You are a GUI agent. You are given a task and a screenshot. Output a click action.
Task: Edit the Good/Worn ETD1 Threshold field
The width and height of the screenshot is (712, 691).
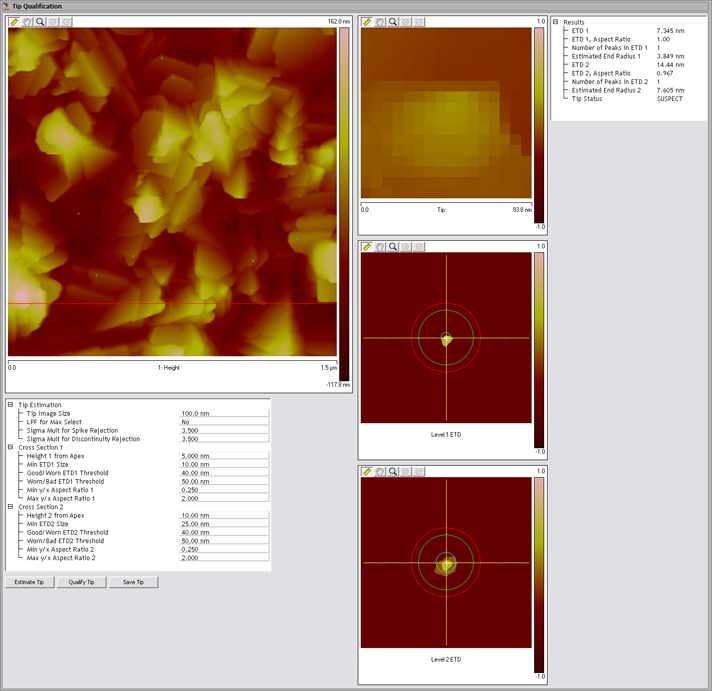pos(224,473)
